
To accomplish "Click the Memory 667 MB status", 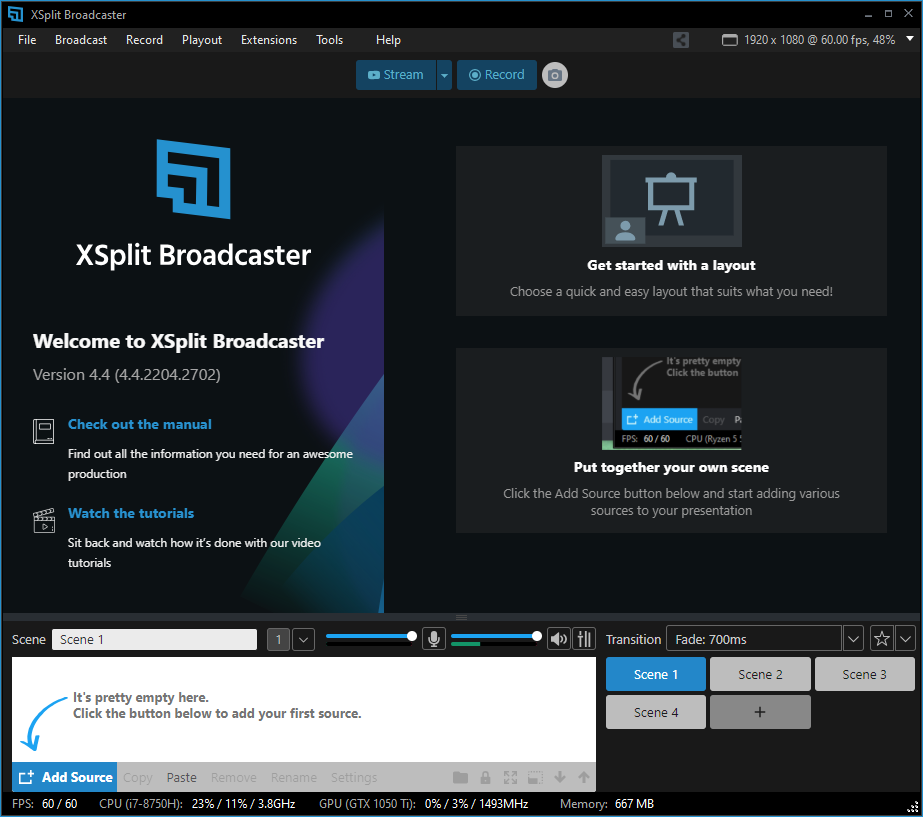I will tap(607, 804).
